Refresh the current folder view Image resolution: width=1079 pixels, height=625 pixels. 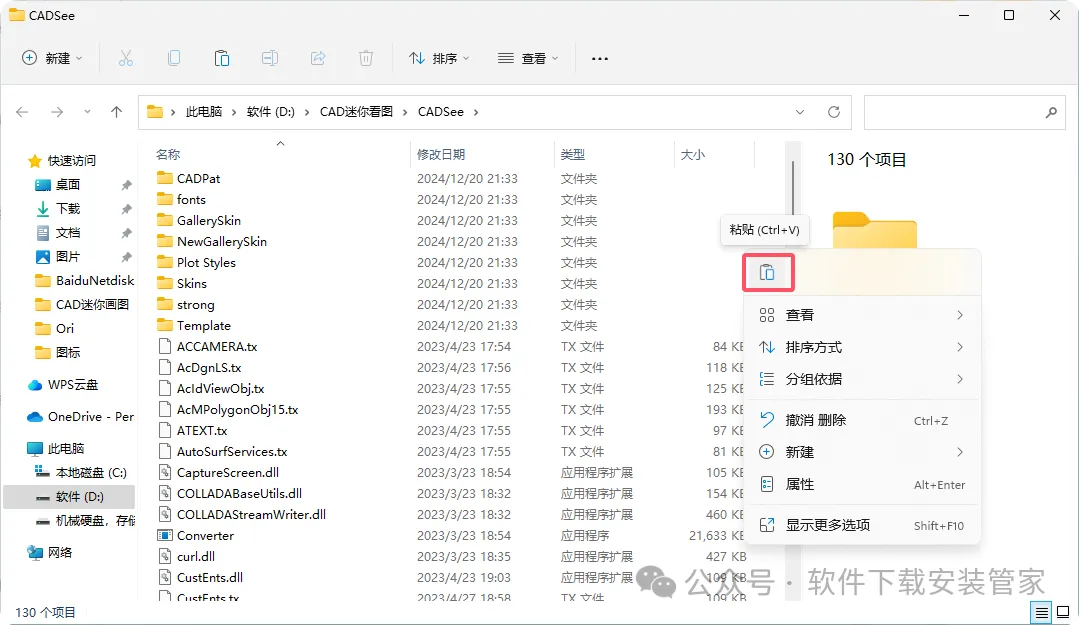(x=833, y=112)
